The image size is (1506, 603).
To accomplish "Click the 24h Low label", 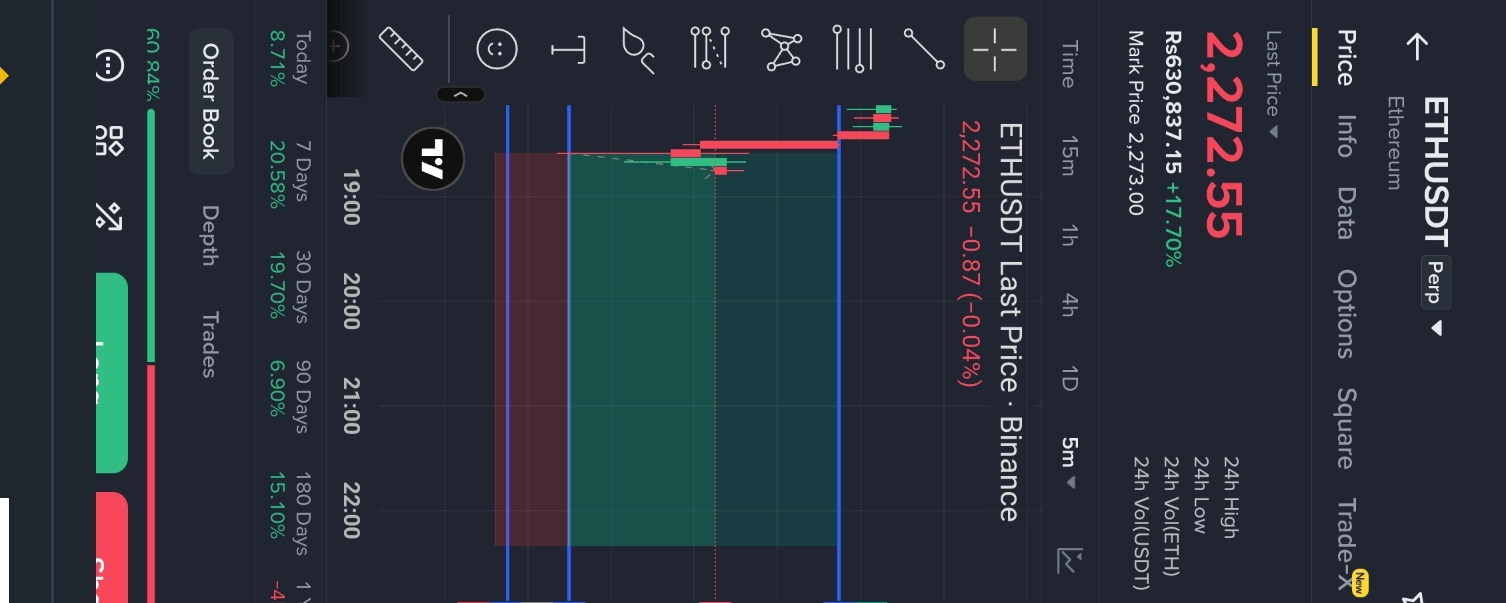I will pos(1201,494).
